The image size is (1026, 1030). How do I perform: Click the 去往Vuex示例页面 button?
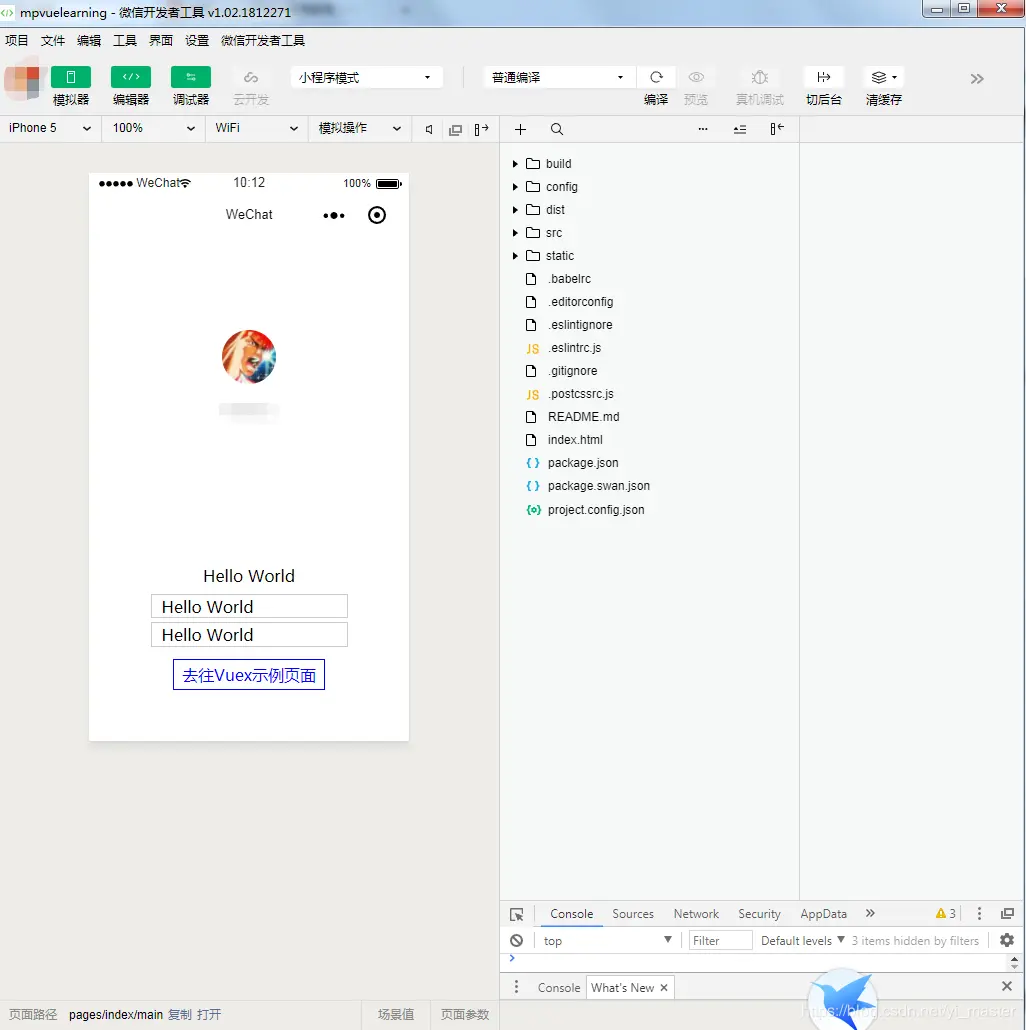[x=248, y=674]
